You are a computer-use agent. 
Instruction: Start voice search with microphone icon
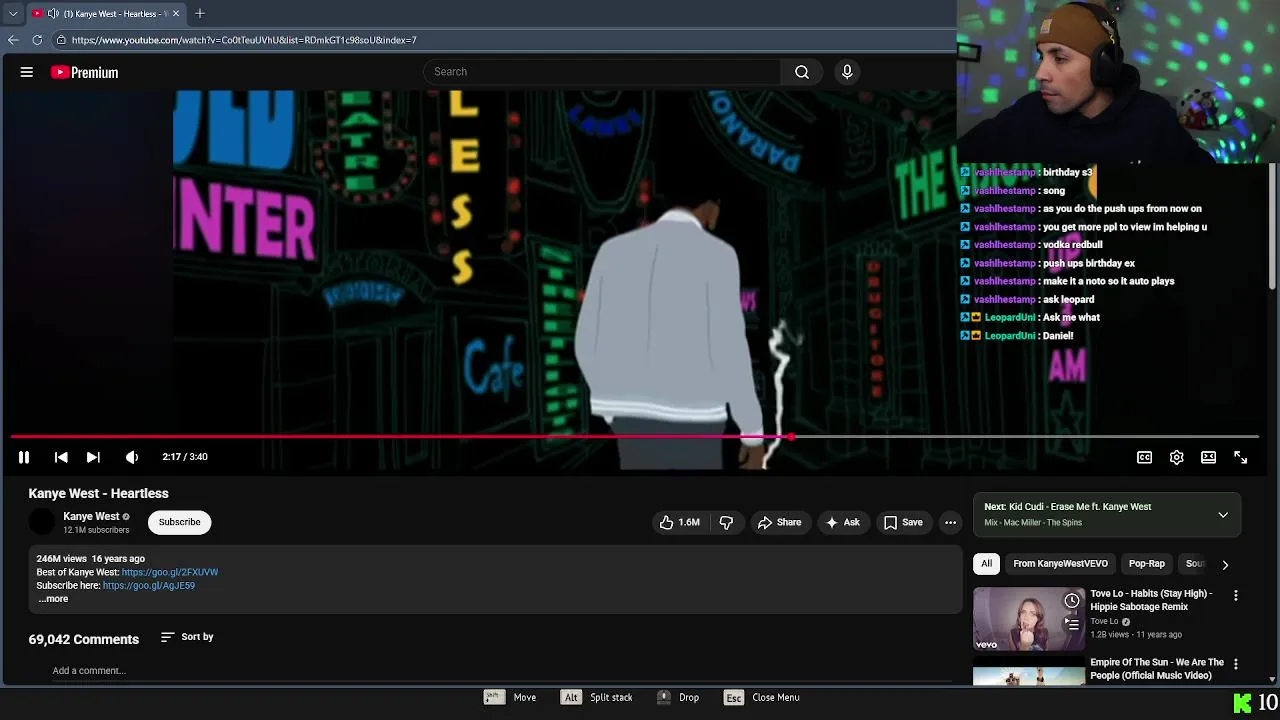click(847, 72)
